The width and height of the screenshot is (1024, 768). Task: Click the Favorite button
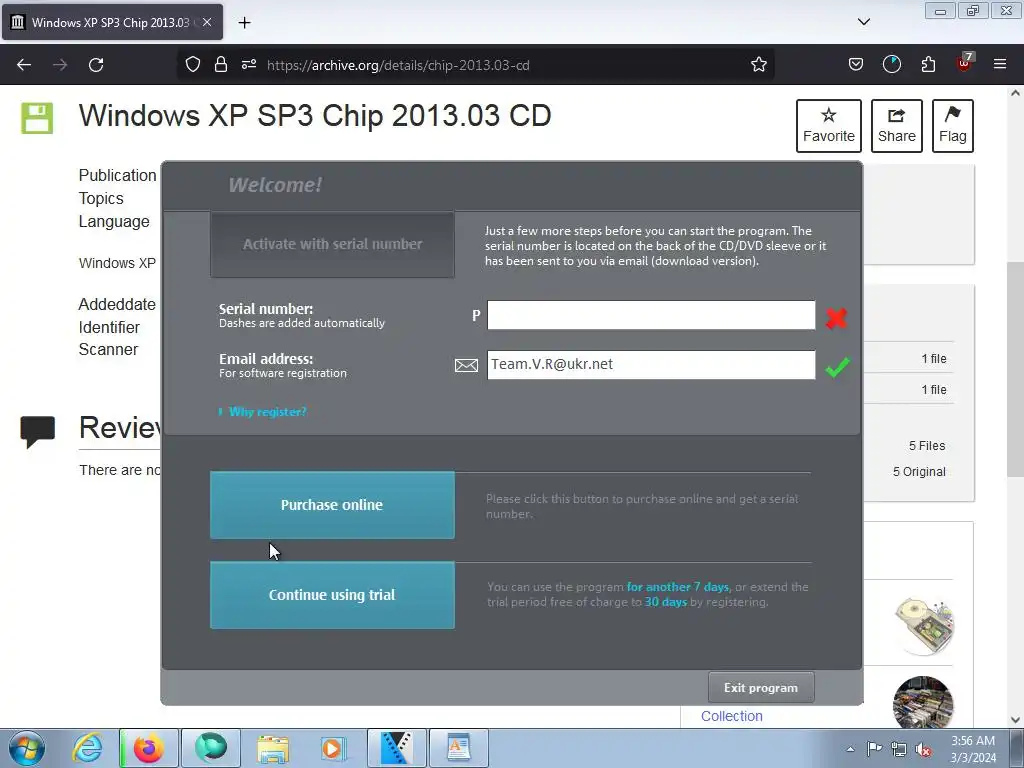click(x=829, y=126)
